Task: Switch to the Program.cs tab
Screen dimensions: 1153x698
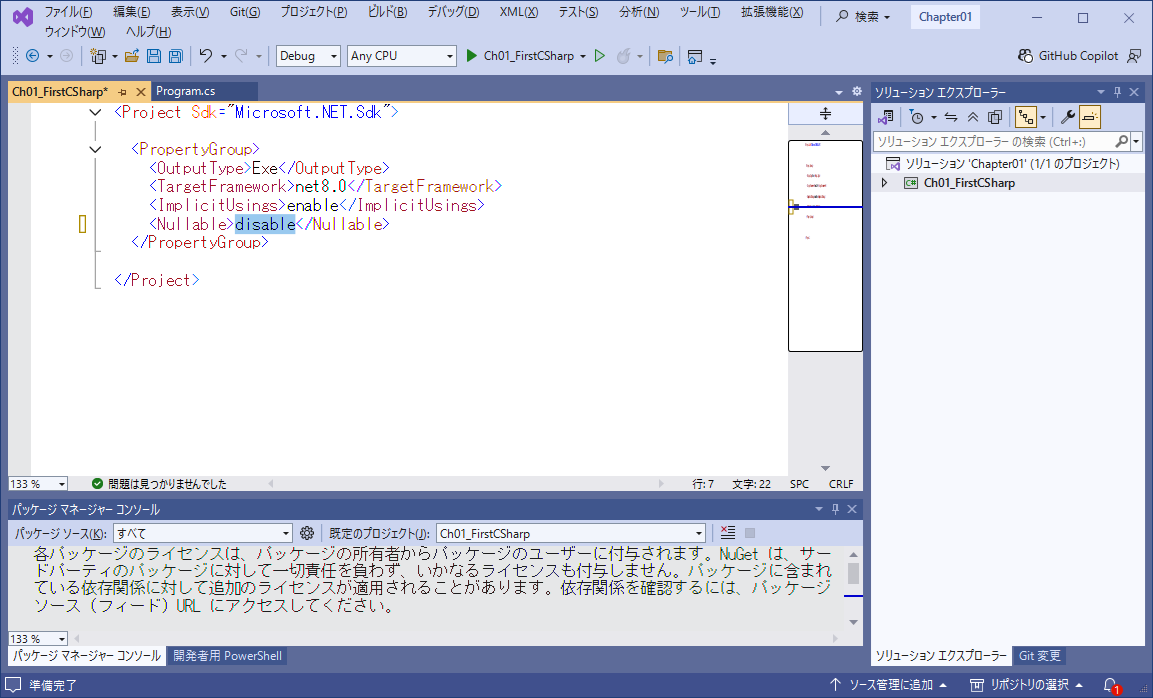Action: tap(185, 91)
